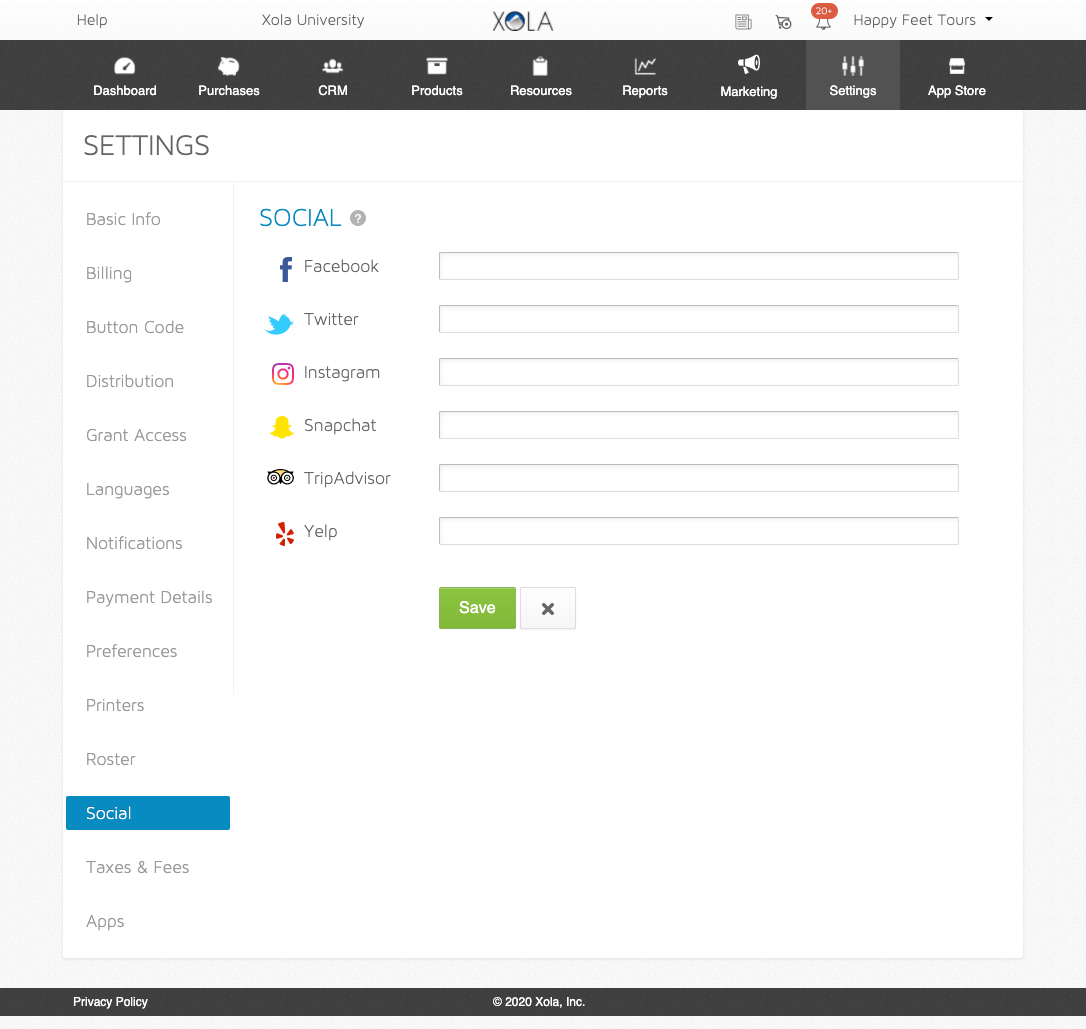The width and height of the screenshot is (1086, 1029).
Task: Select the Products box icon
Action: click(x=436, y=66)
